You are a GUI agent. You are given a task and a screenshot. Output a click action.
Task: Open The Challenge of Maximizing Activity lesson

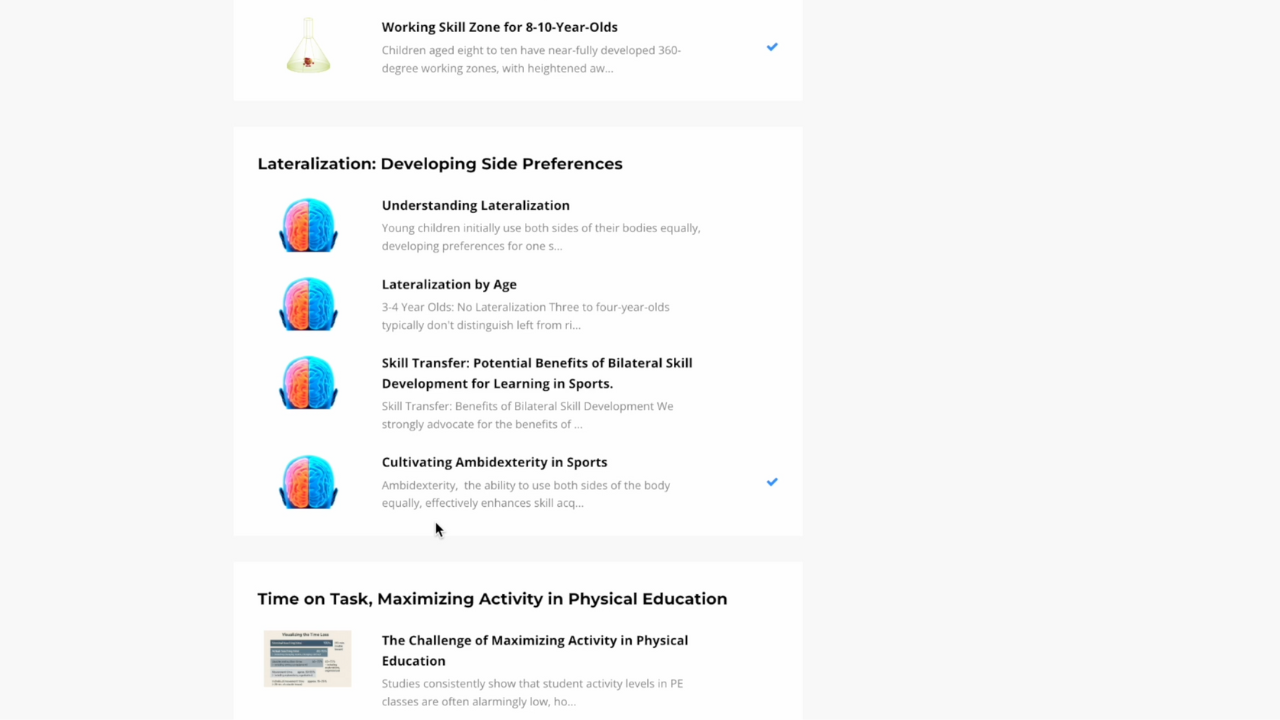tap(535, 650)
